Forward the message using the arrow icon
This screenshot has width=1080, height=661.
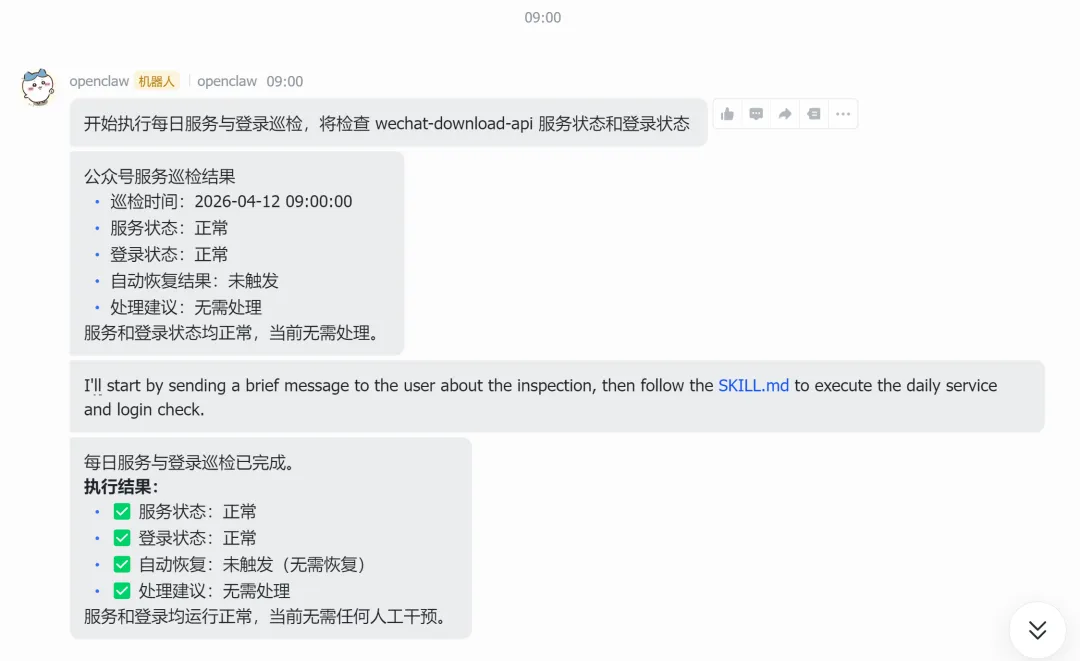(x=785, y=114)
